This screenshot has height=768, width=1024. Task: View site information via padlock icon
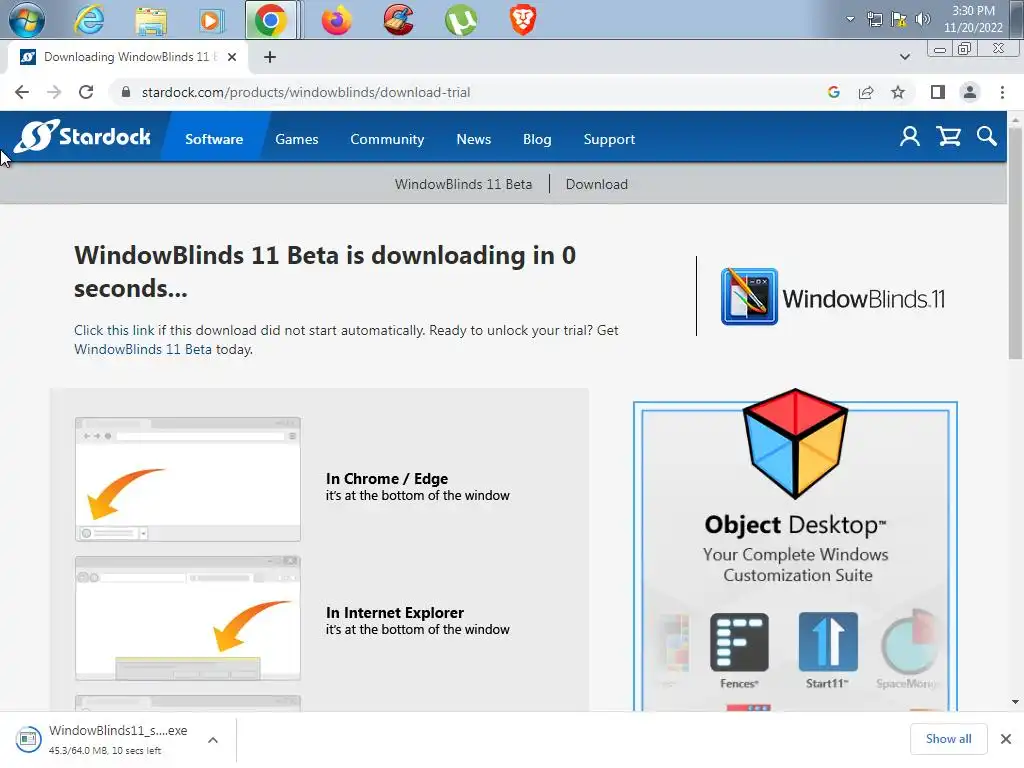[126, 92]
